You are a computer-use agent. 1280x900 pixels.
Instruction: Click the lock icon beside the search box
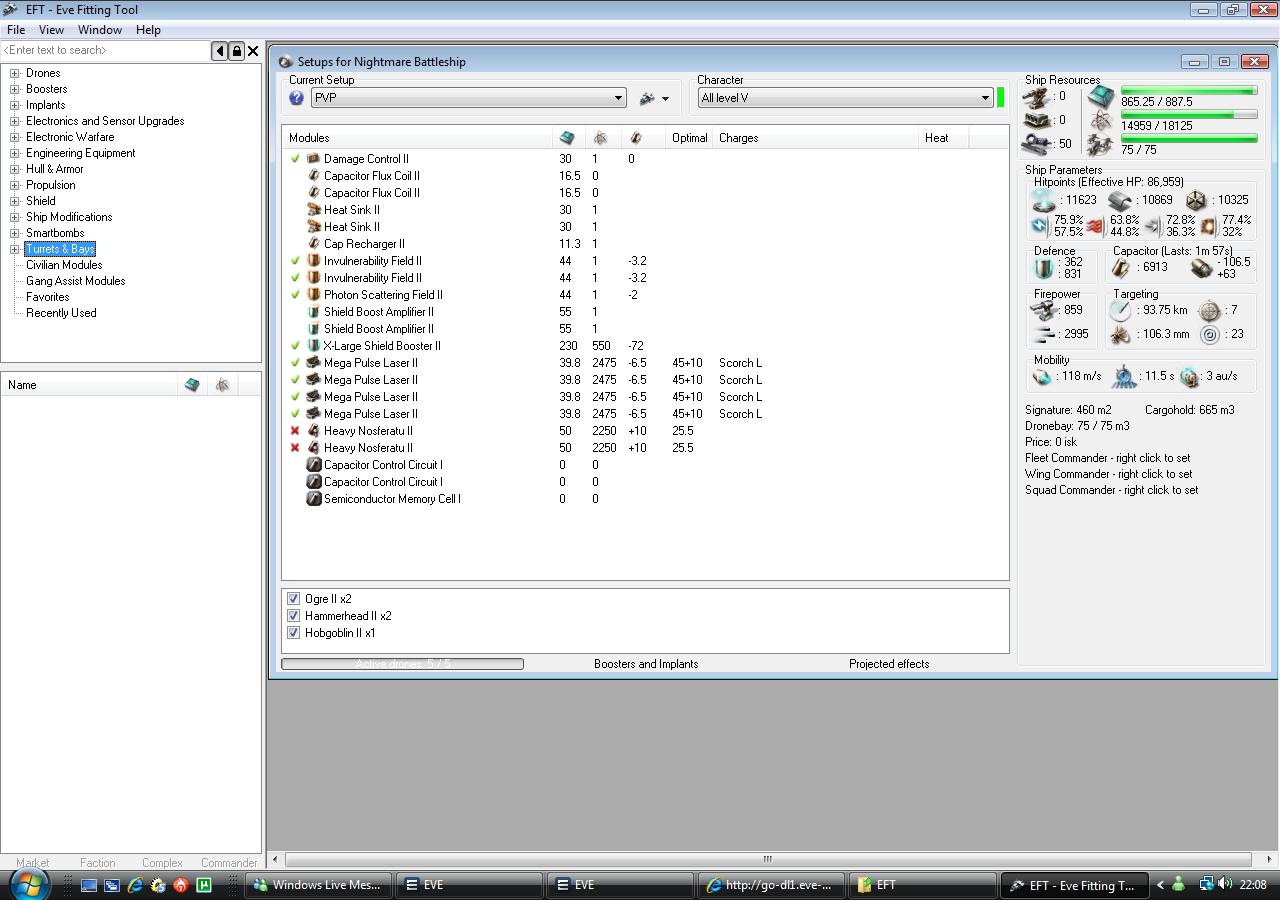pyautogui.click(x=236, y=50)
